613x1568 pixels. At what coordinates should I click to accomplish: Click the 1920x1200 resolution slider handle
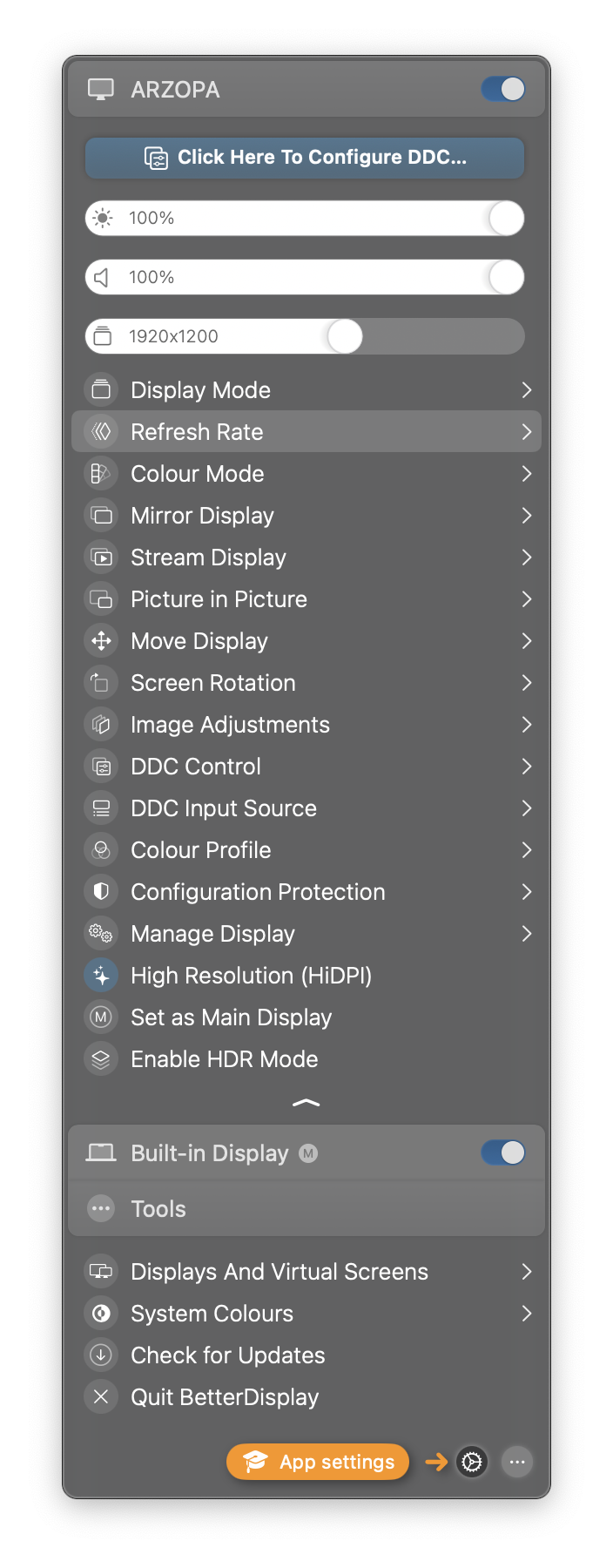point(345,336)
